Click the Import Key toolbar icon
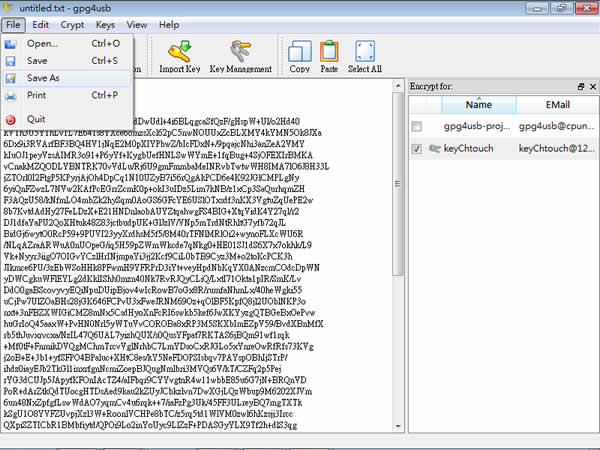600x450 pixels. (x=179, y=56)
